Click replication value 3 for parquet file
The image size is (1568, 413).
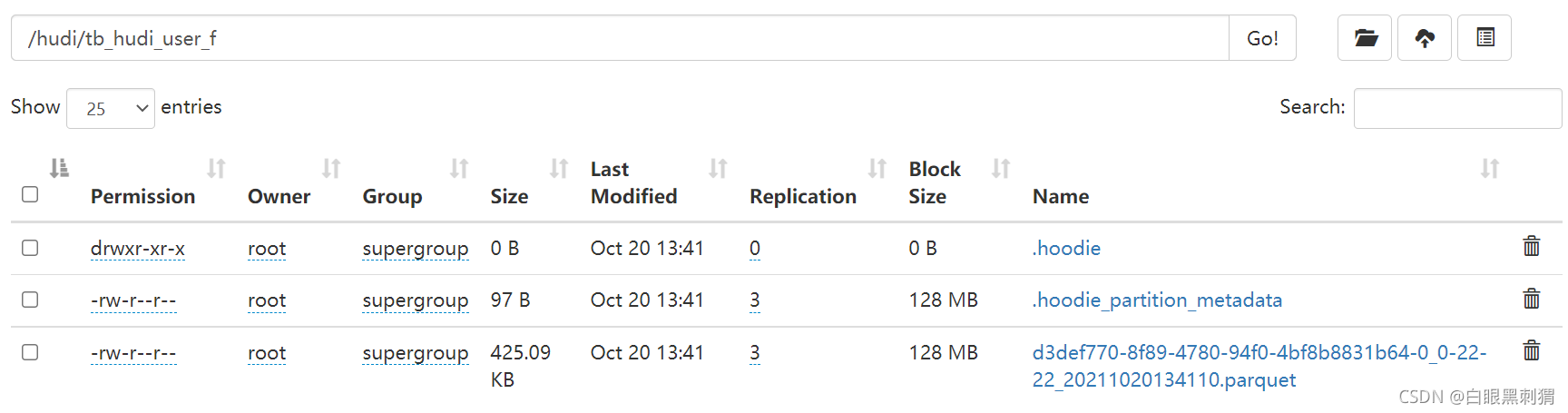point(755,352)
